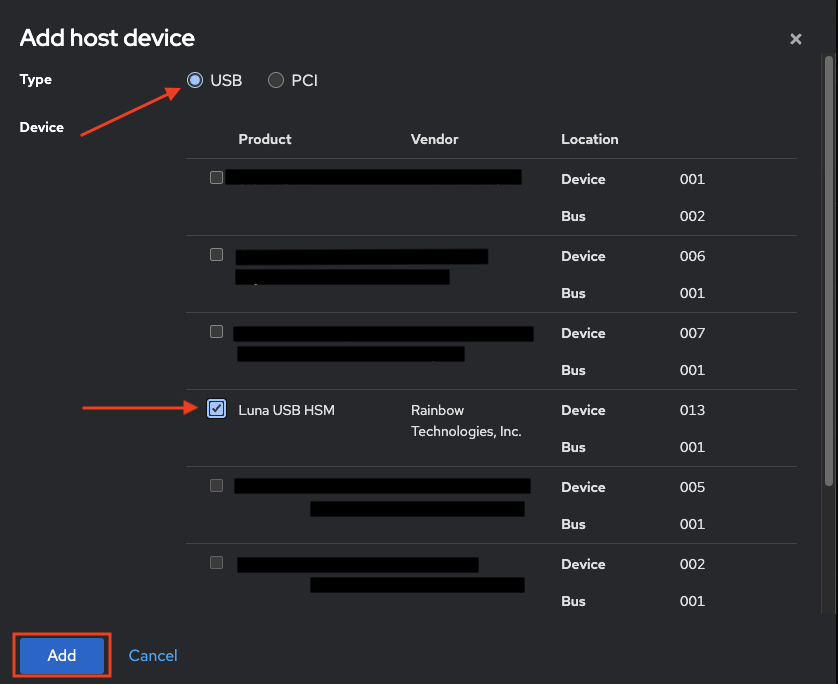The width and height of the screenshot is (838, 684).
Task: Check the device listed as Device 007
Action: point(216,331)
